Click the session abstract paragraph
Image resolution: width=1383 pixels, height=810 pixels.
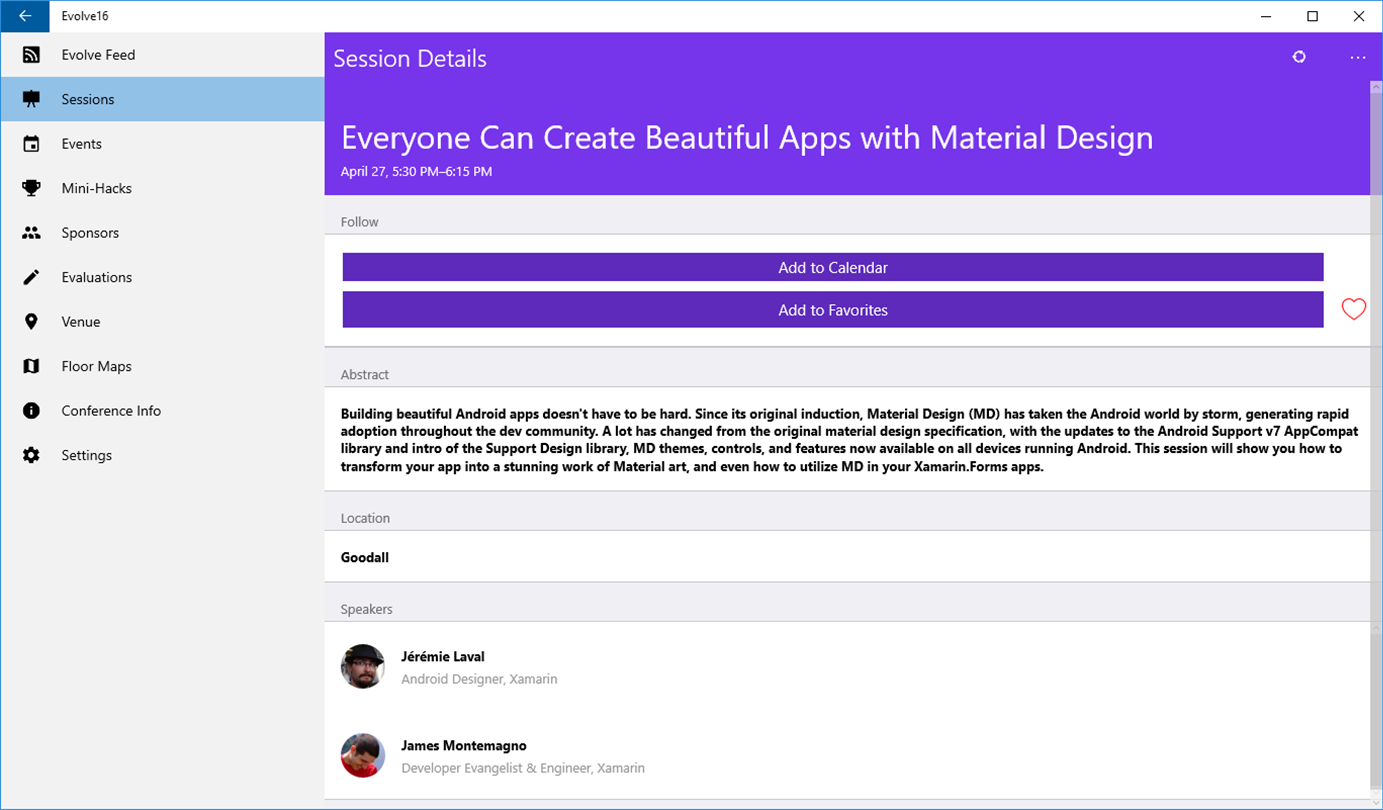[849, 440]
